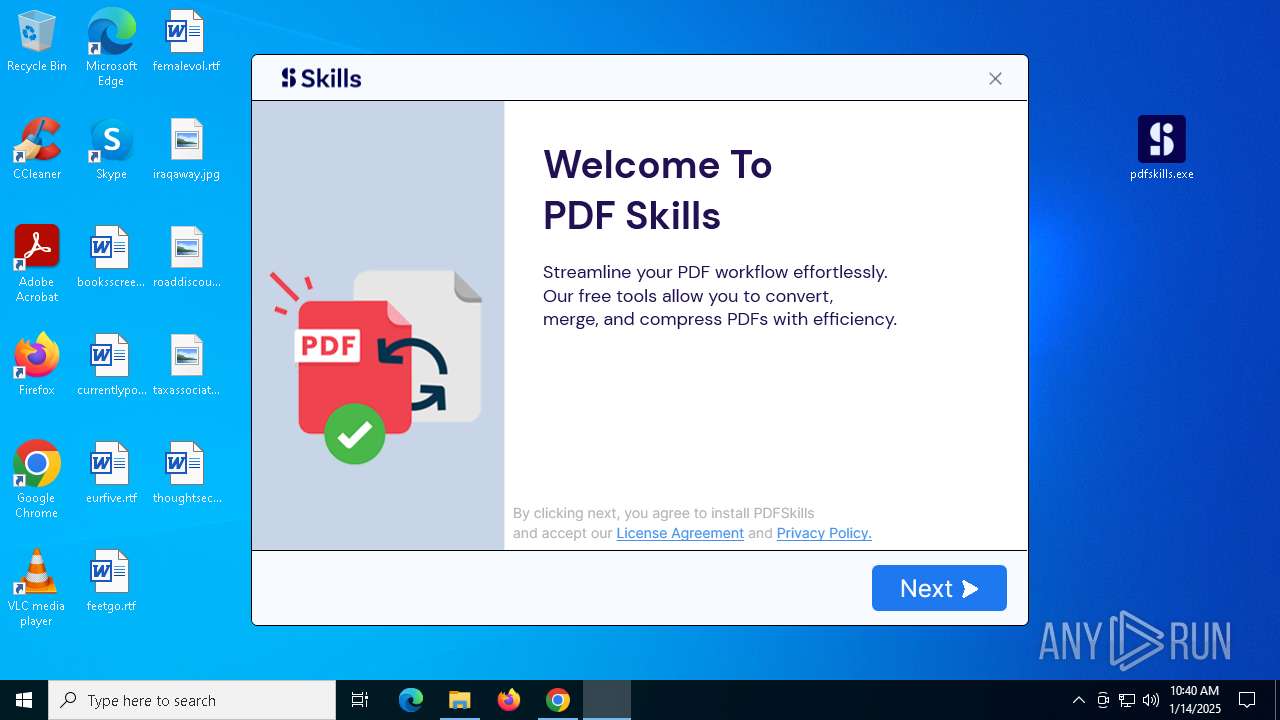Click the 'Streamline your PDF workflow effortlessly.' text

click(715, 272)
